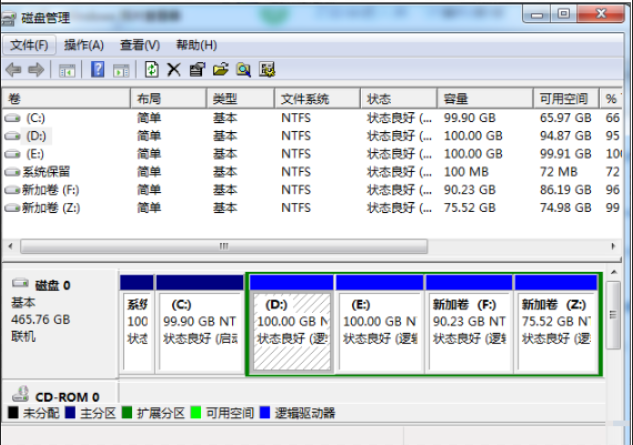Viewport: 633px width, 445px height.
Task: Click the green refresh toolbar icon
Action: (x=151, y=69)
